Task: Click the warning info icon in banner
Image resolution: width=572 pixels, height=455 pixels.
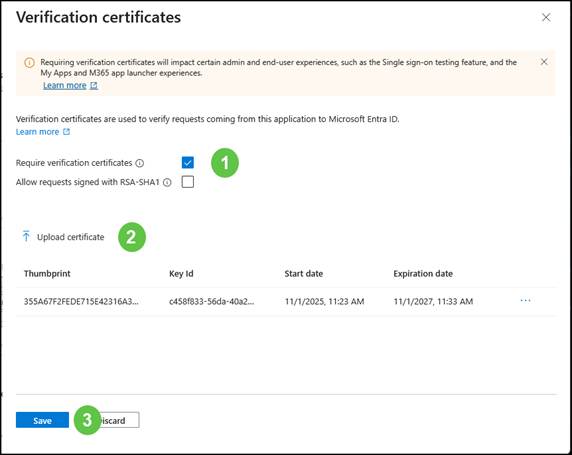Action: pos(30,63)
